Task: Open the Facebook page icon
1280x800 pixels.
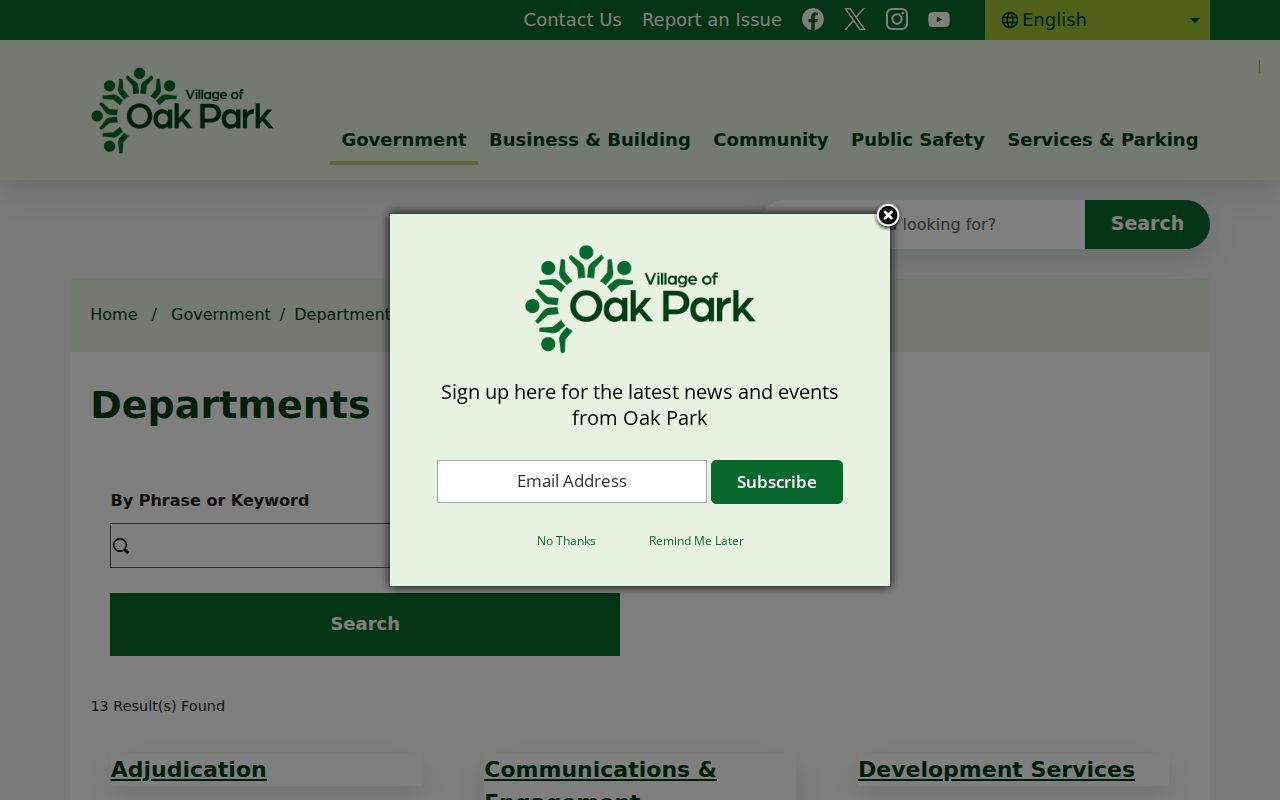Action: (813, 20)
